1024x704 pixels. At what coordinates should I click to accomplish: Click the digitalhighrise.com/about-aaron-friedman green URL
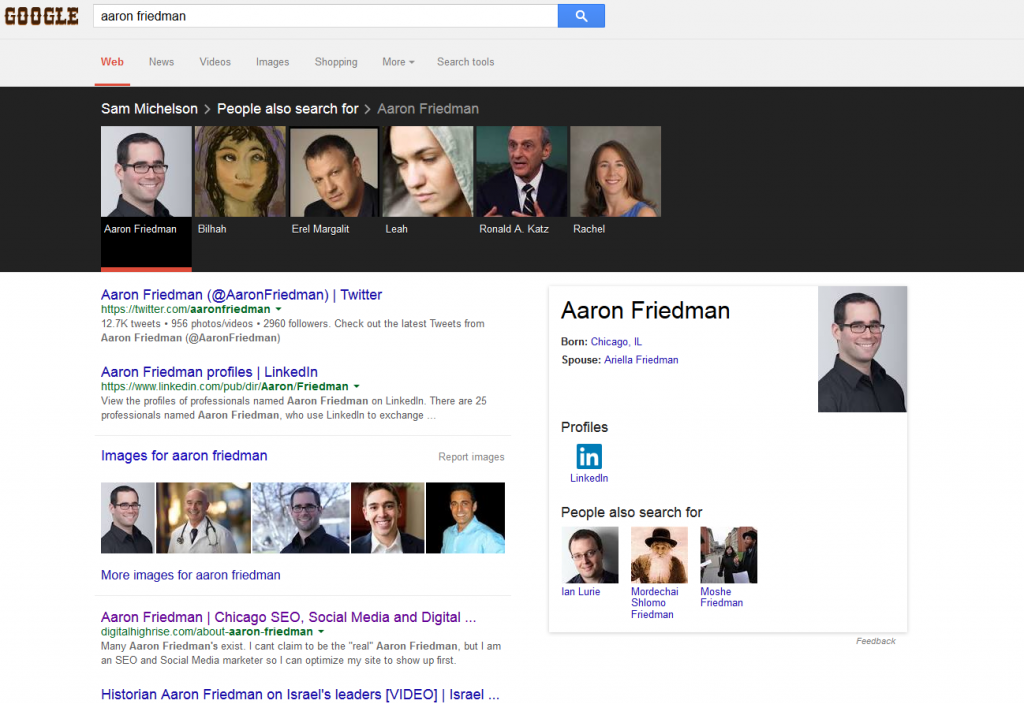[x=207, y=632]
